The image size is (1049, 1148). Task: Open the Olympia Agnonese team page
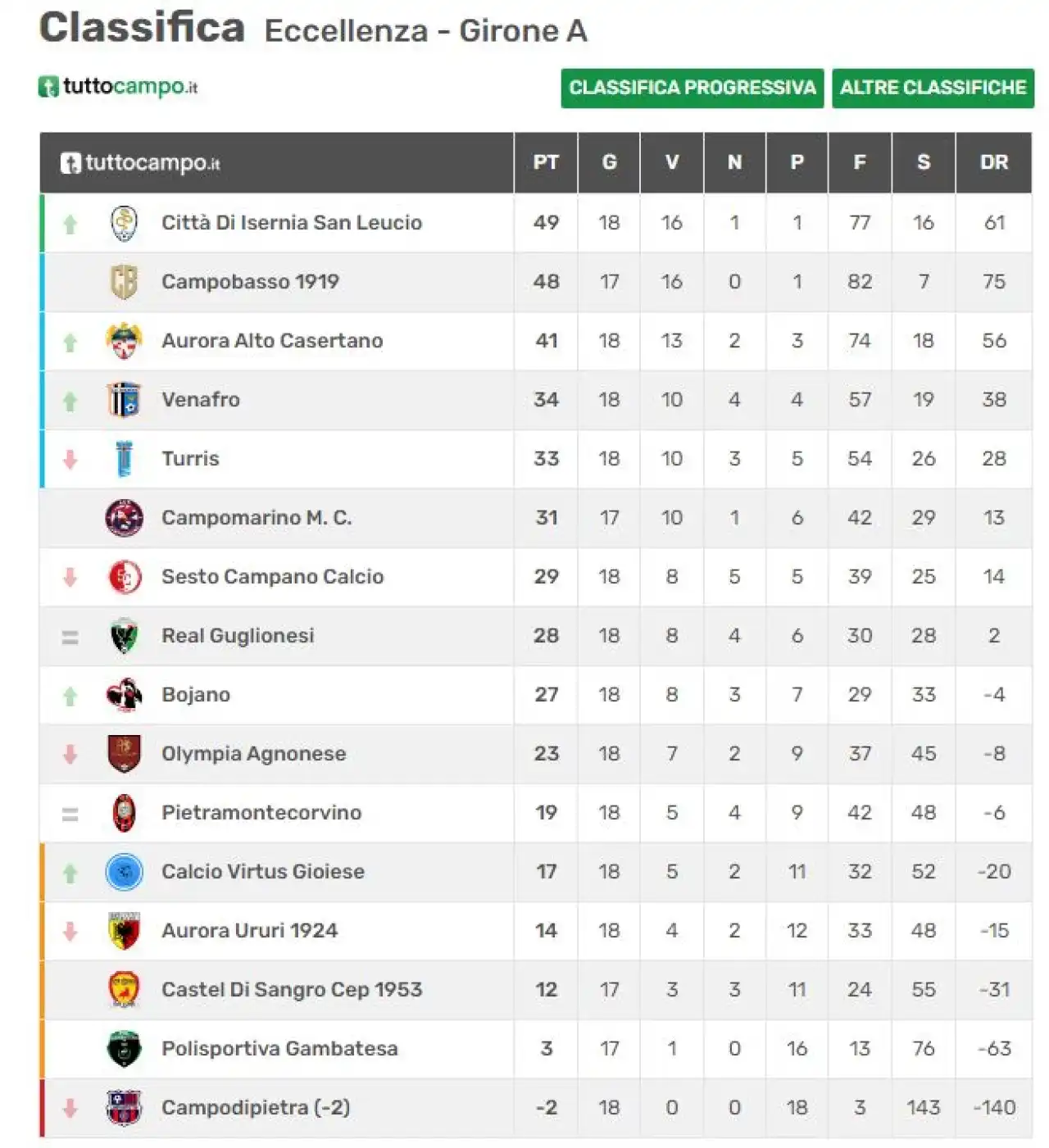point(253,754)
